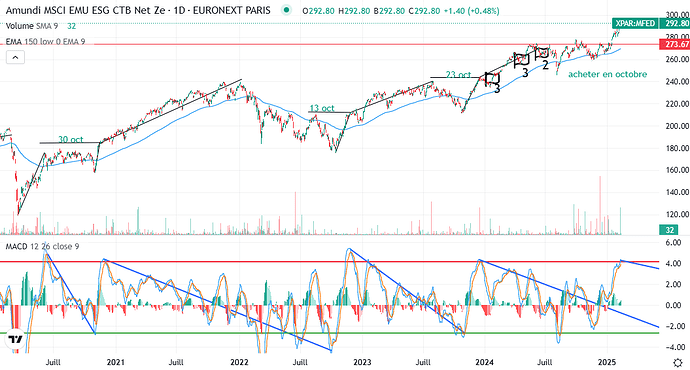Collapse the indicator legend with the chevron button
The width and height of the screenshot is (690, 370).
[15, 57]
